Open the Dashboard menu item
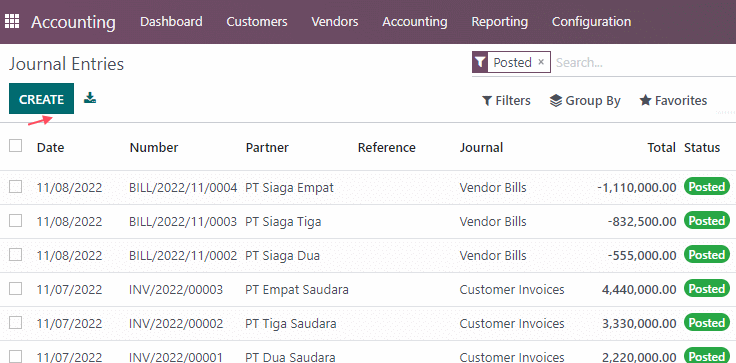 171,22
